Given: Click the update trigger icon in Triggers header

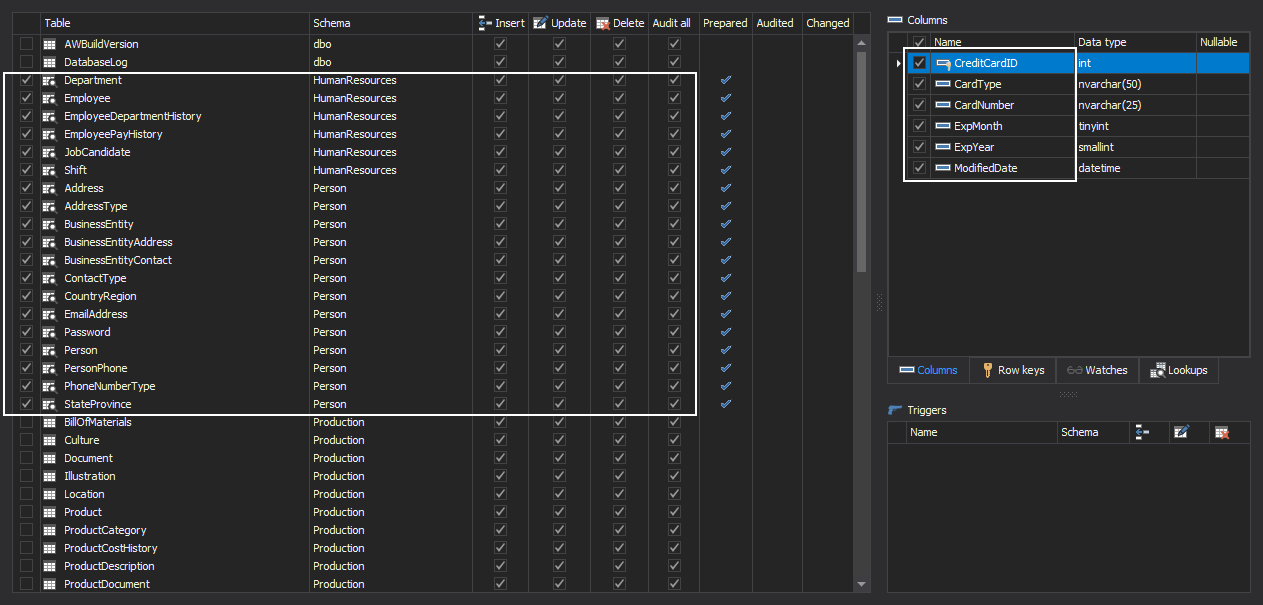Looking at the screenshot, I should click(1181, 432).
